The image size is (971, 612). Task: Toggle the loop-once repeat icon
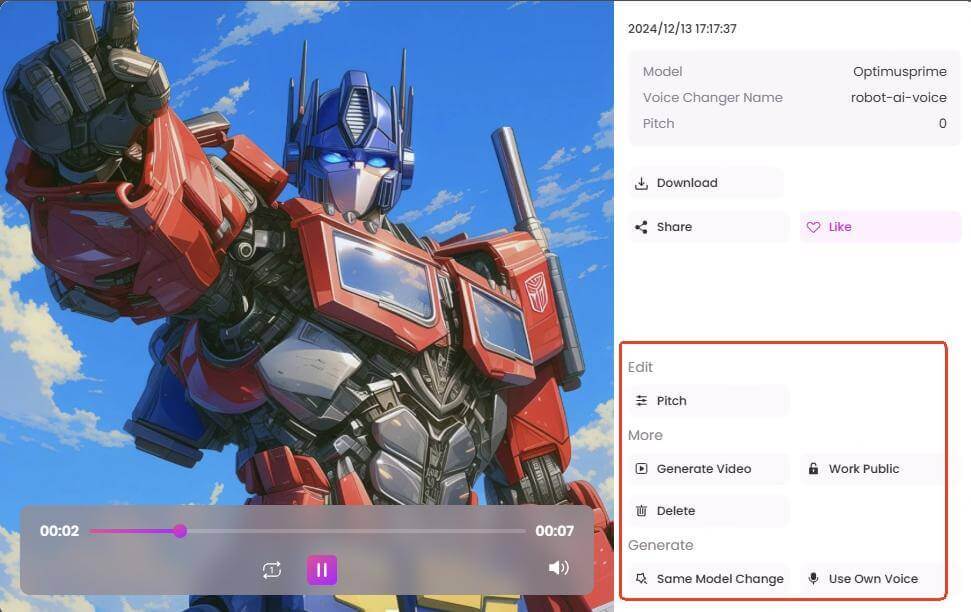pyautogui.click(x=272, y=570)
